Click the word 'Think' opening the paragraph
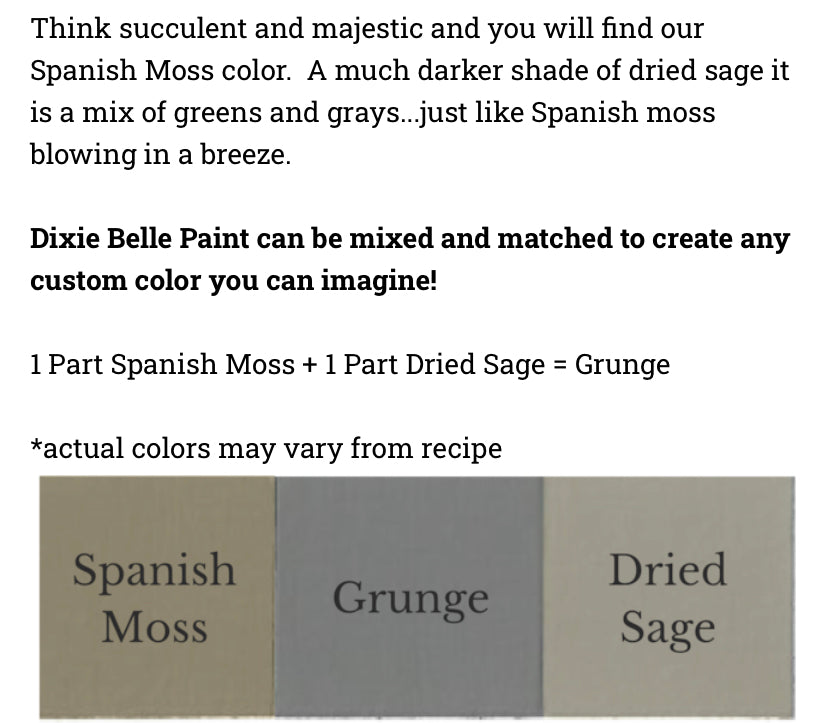The image size is (828, 723). point(71,28)
